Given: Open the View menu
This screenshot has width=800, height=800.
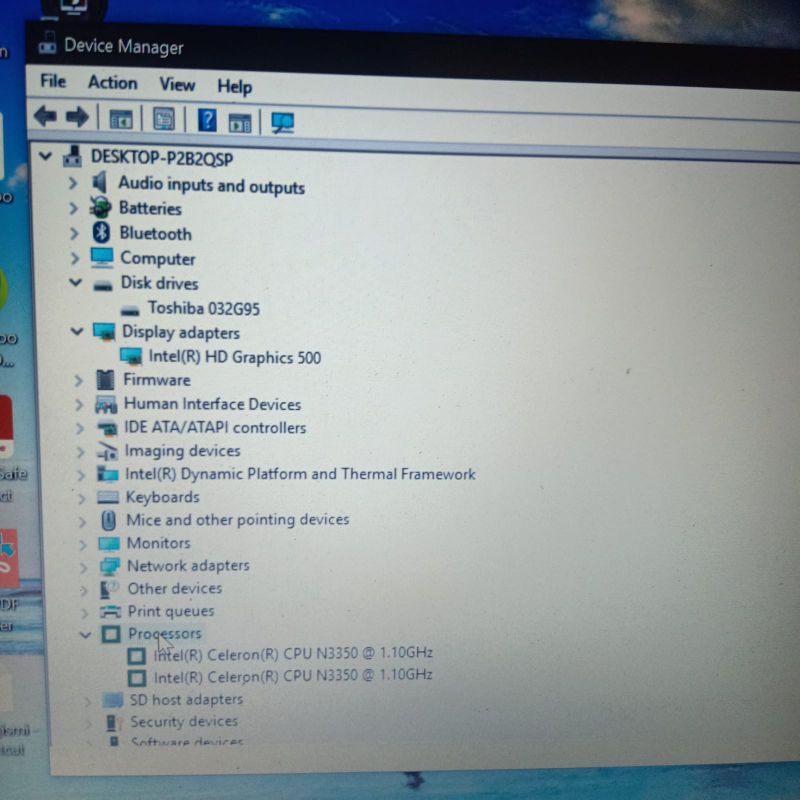Looking at the screenshot, I should pyautogui.click(x=177, y=85).
